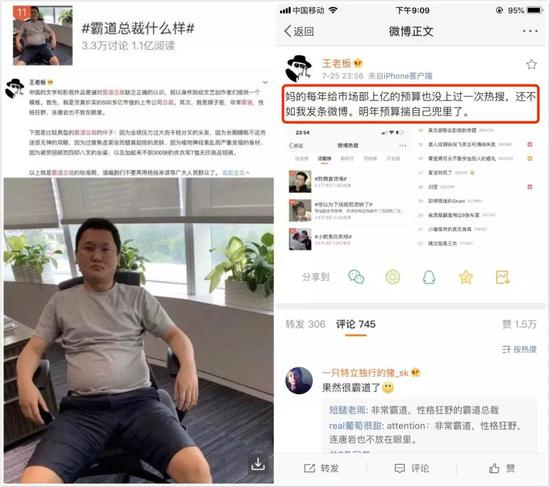Open 王老板 profile avatar in the post header
Image resolution: width=550 pixels, height=487 pixels.
click(299, 68)
